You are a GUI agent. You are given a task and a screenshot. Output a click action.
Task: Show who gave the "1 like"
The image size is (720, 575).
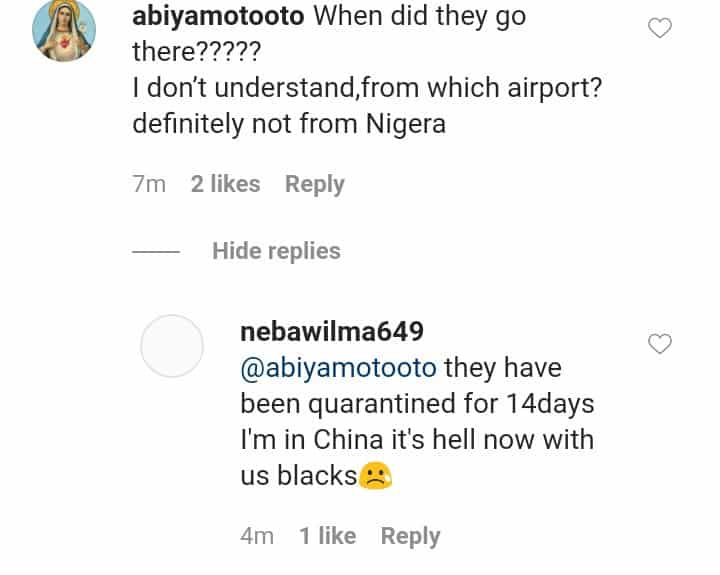click(x=327, y=536)
